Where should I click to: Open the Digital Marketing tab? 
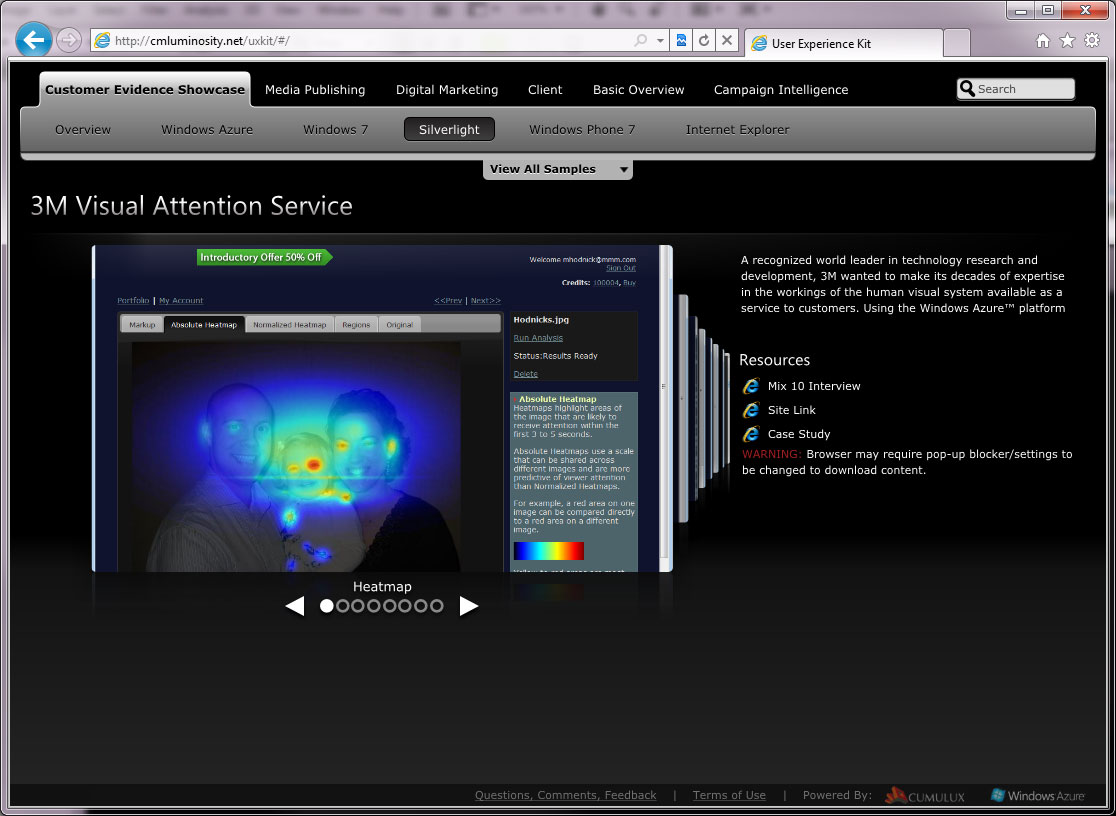(447, 90)
